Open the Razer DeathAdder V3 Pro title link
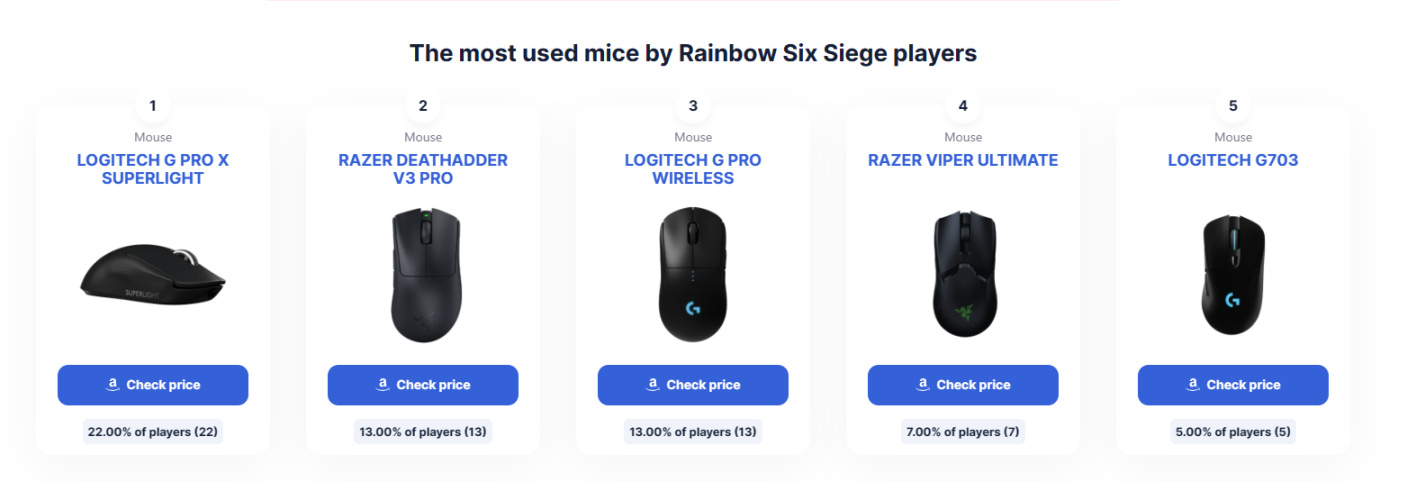This screenshot has width=1407, height=482. coord(422,169)
